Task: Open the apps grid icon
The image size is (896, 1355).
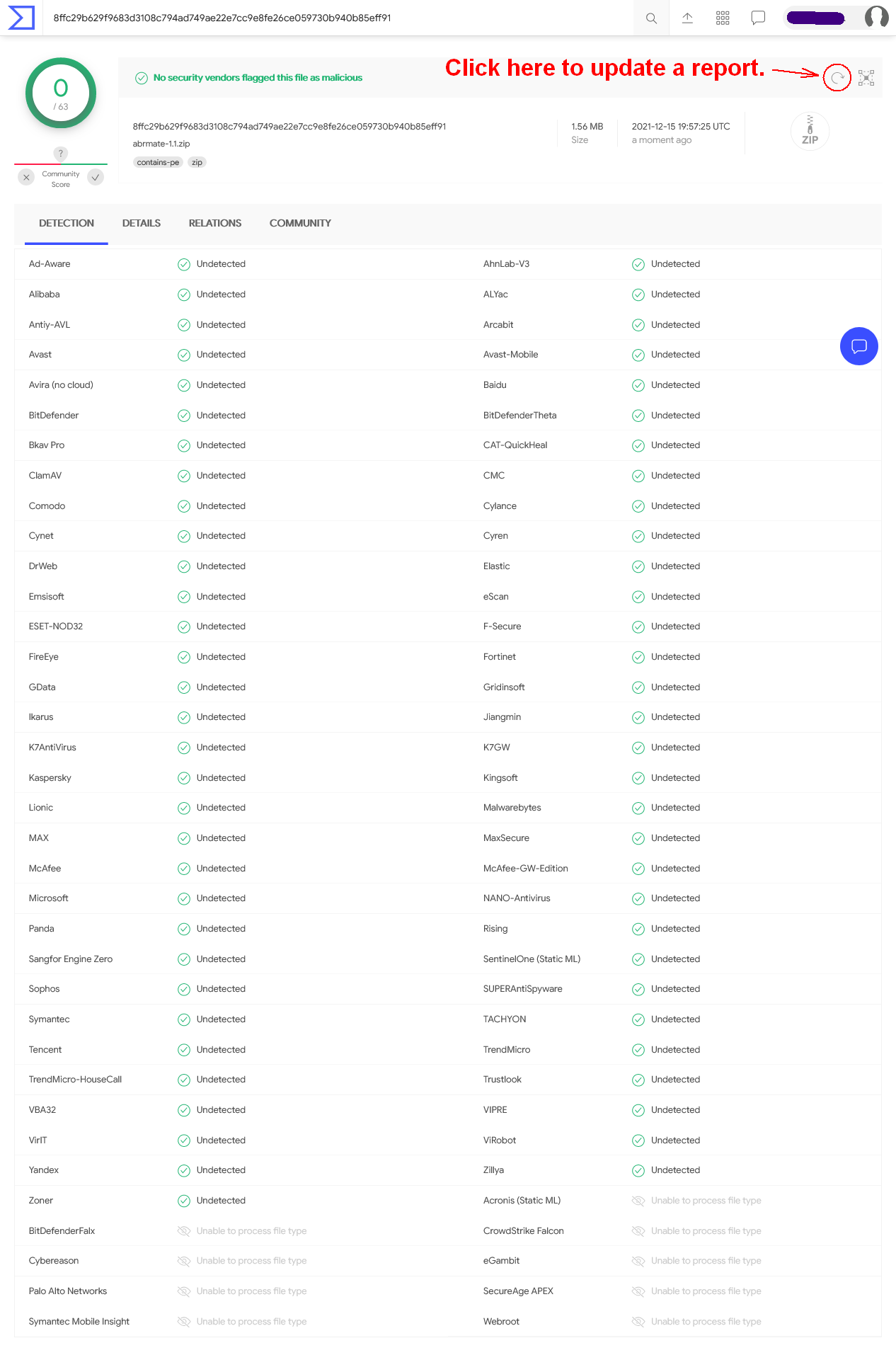Action: tap(723, 18)
